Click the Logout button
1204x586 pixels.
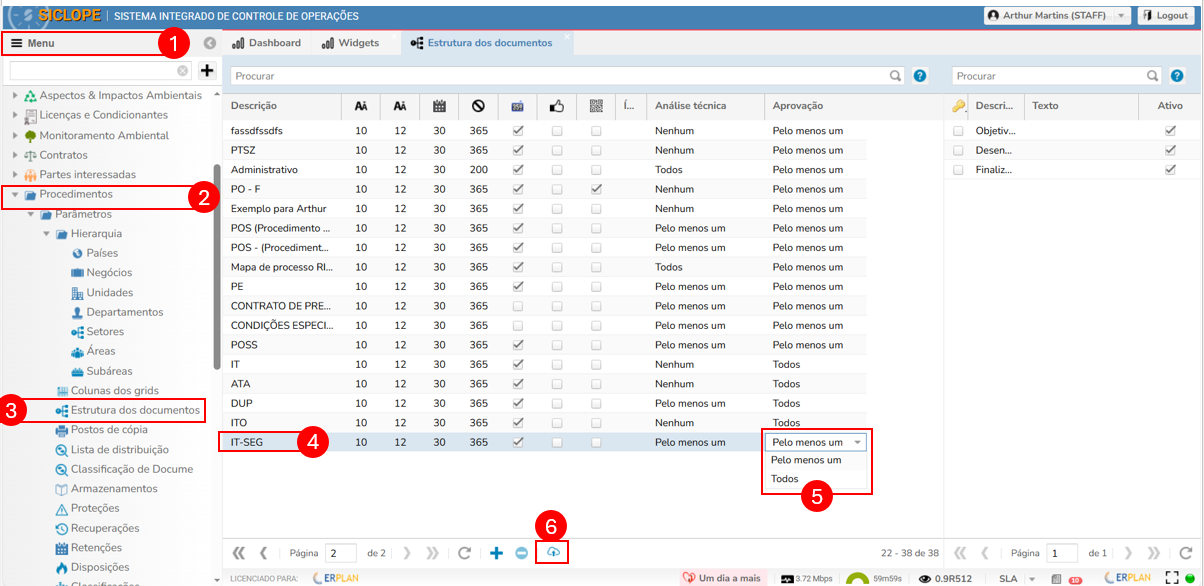point(1164,16)
